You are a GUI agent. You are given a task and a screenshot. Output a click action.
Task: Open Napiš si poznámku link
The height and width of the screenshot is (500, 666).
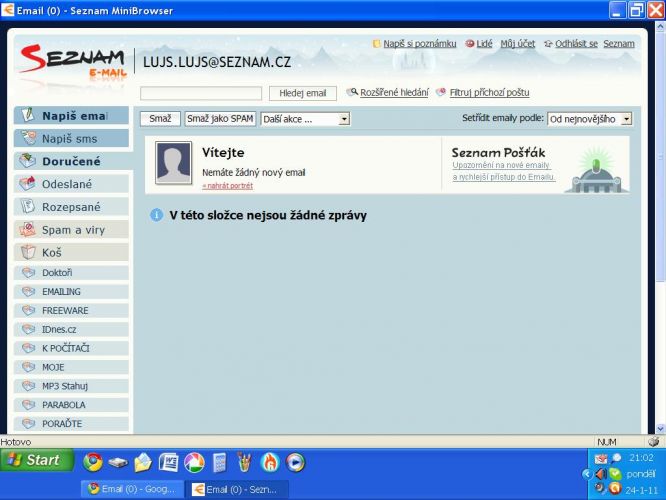coord(420,44)
